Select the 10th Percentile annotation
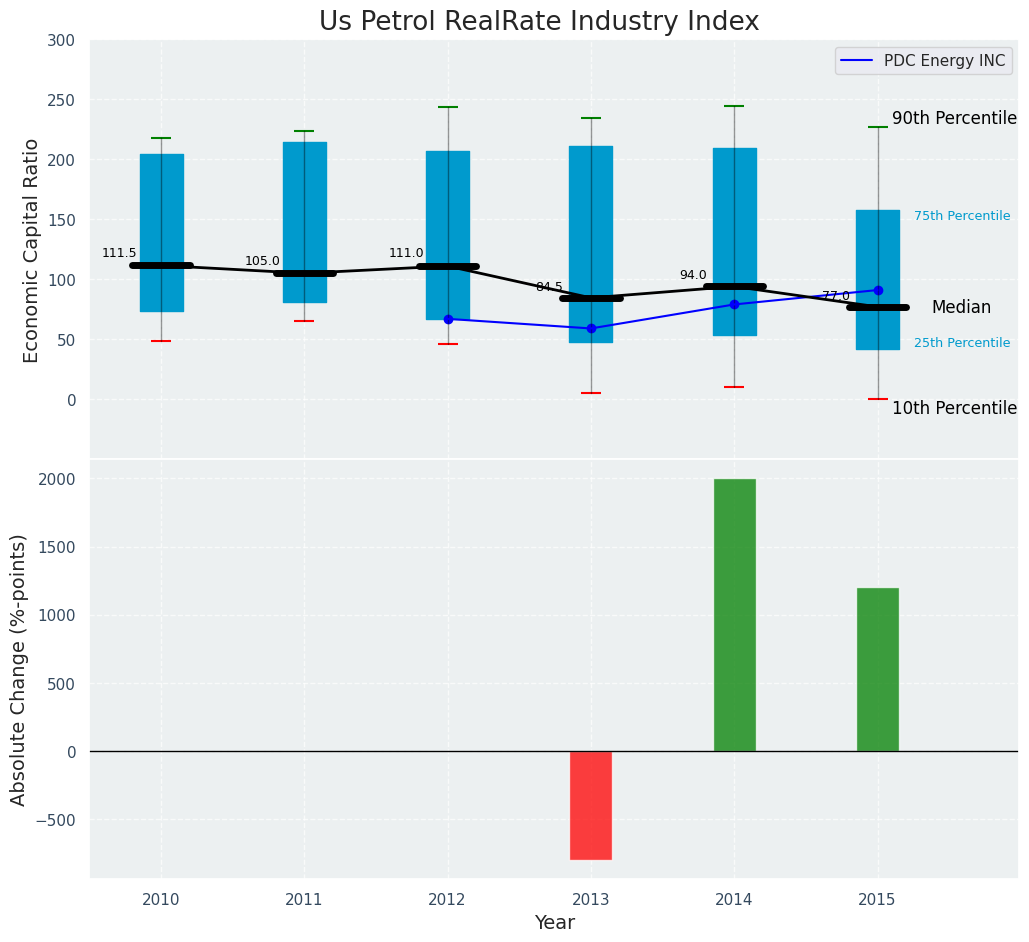The width and height of the screenshot is (1029, 942). (x=954, y=408)
